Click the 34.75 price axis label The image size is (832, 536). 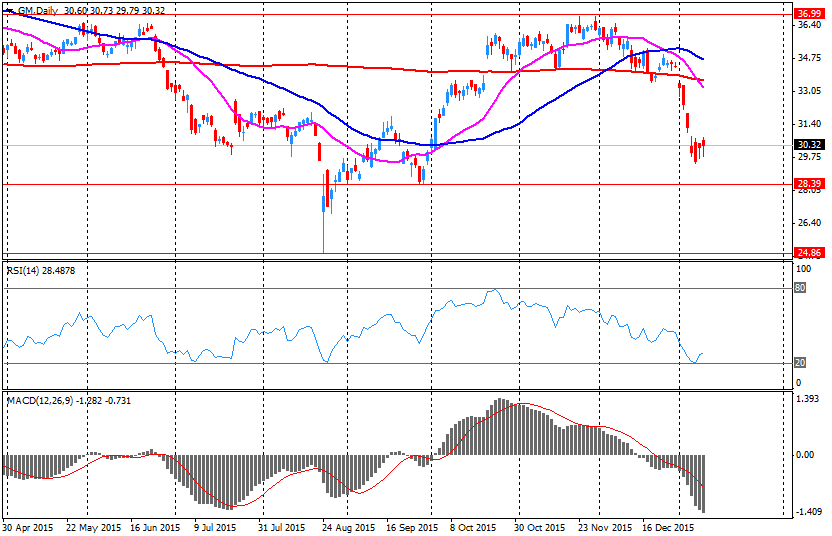pyautogui.click(x=809, y=58)
